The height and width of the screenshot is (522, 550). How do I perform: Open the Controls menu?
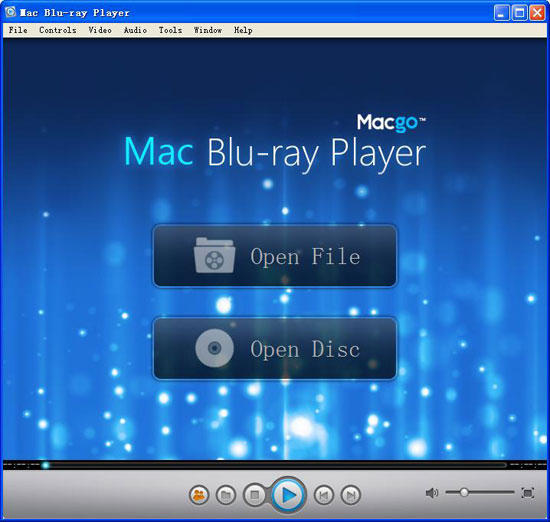tap(58, 30)
